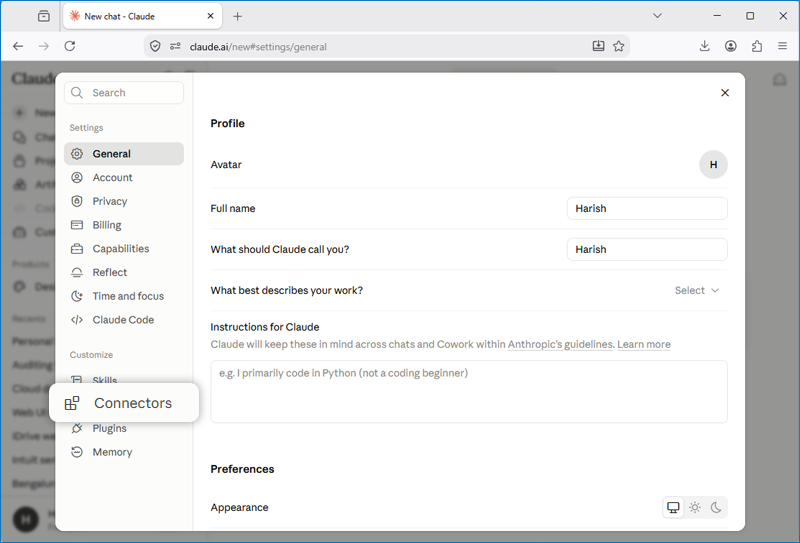Switch appearance to dark mode
The height and width of the screenshot is (543, 800).
coord(716,507)
